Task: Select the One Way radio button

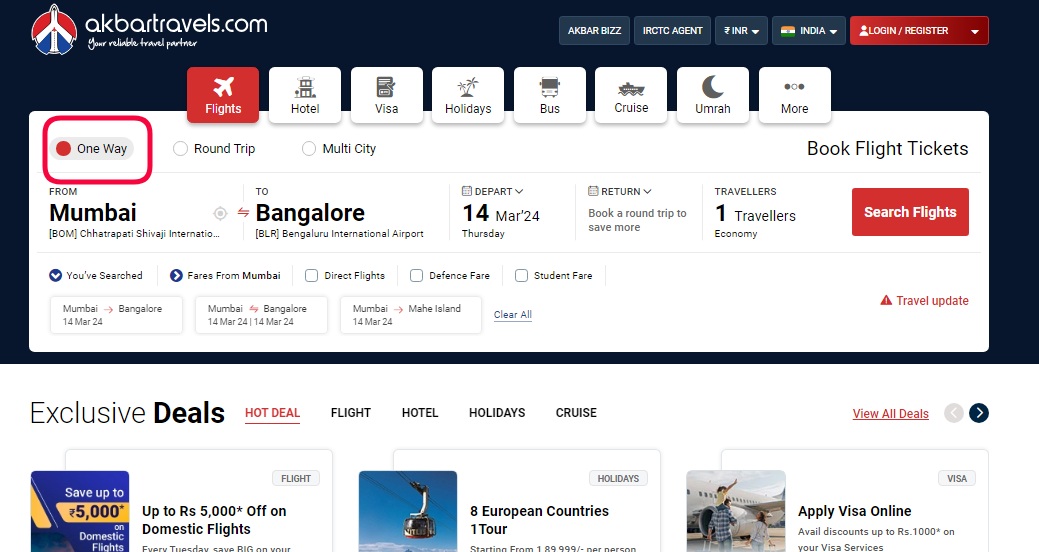Action: pyautogui.click(x=64, y=148)
